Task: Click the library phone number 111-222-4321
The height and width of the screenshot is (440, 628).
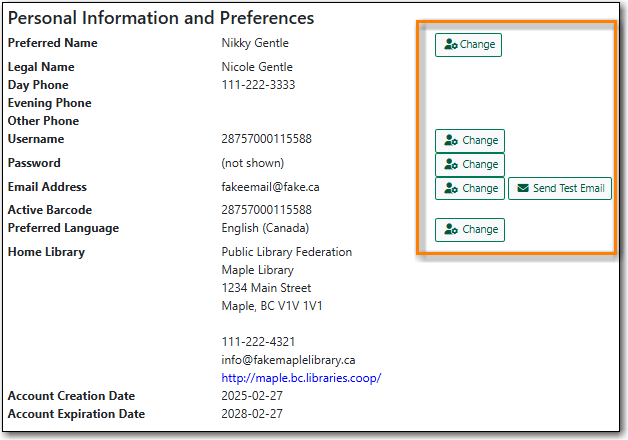Action: (258, 342)
